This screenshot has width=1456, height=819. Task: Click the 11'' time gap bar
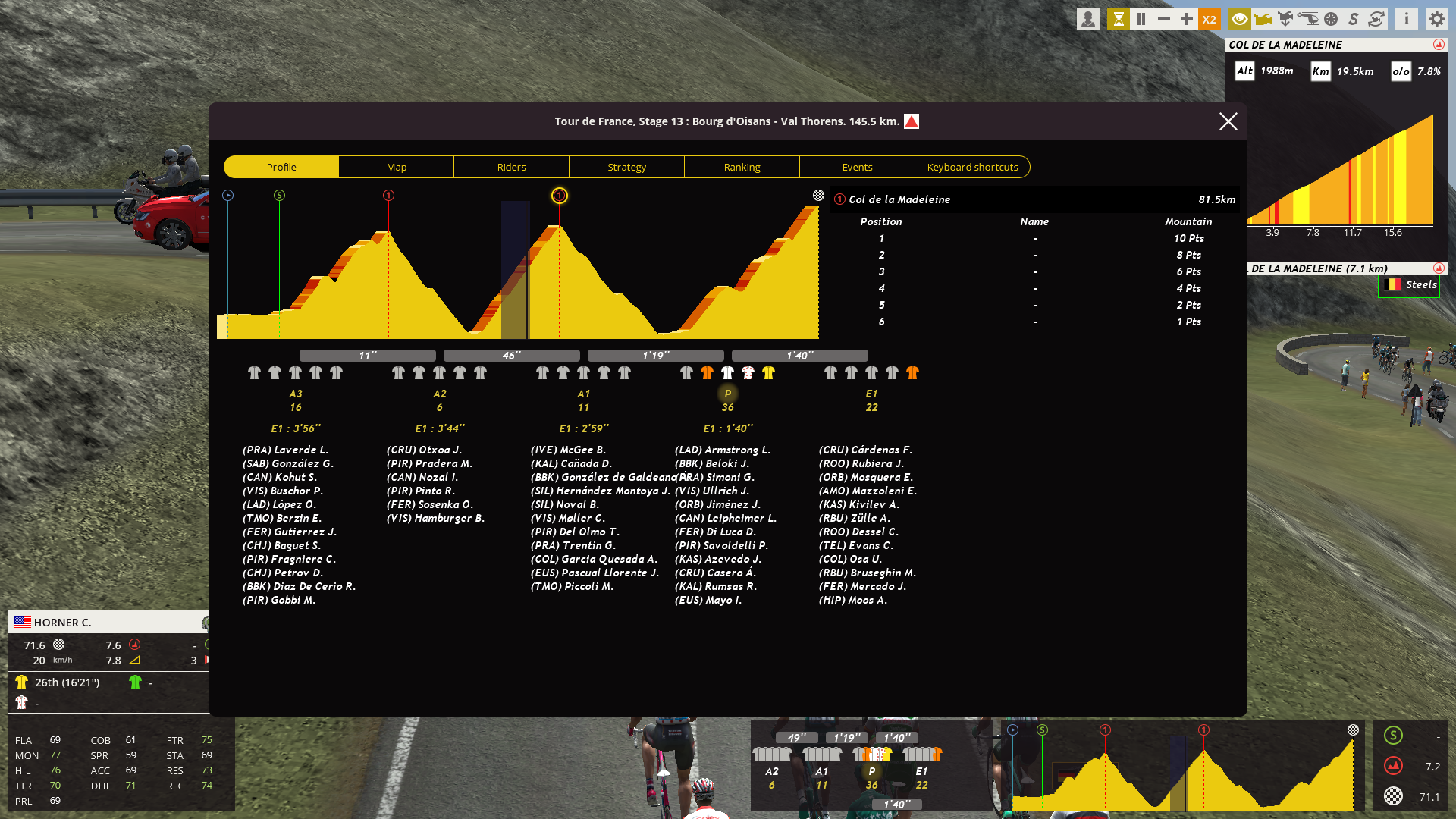(x=368, y=356)
